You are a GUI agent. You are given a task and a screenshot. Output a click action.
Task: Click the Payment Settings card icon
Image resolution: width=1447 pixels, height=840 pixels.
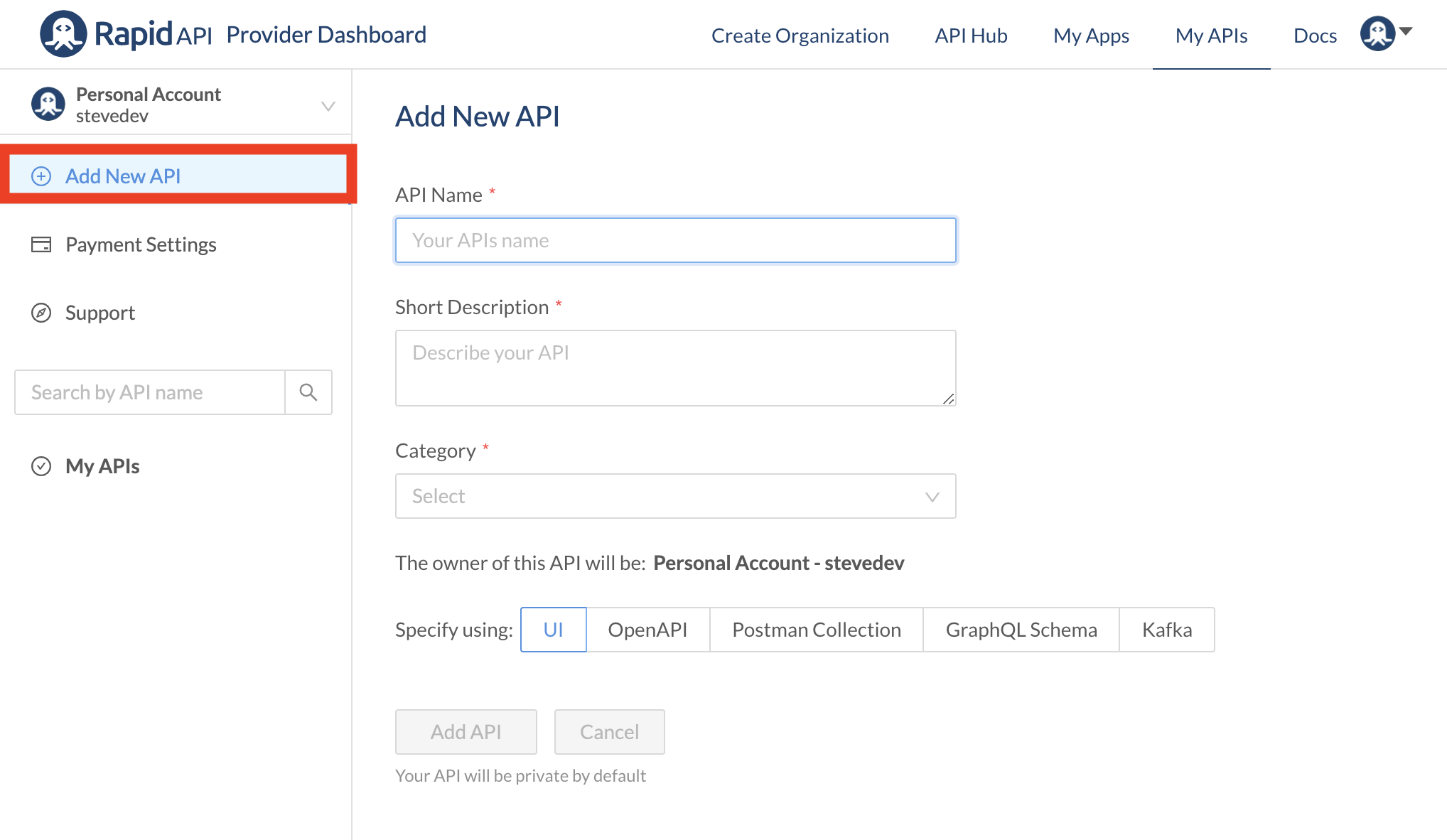[41, 244]
